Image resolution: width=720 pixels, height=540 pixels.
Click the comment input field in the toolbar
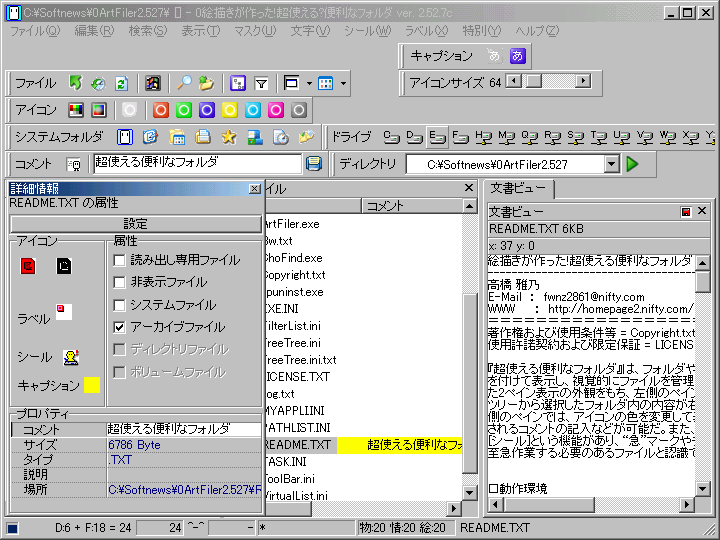pyautogui.click(x=197, y=163)
